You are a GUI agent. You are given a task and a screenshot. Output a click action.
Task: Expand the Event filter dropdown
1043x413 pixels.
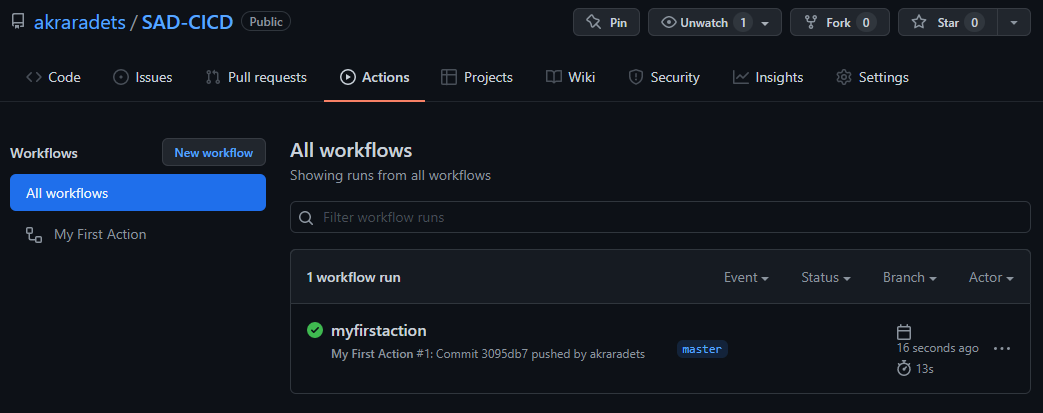point(746,277)
